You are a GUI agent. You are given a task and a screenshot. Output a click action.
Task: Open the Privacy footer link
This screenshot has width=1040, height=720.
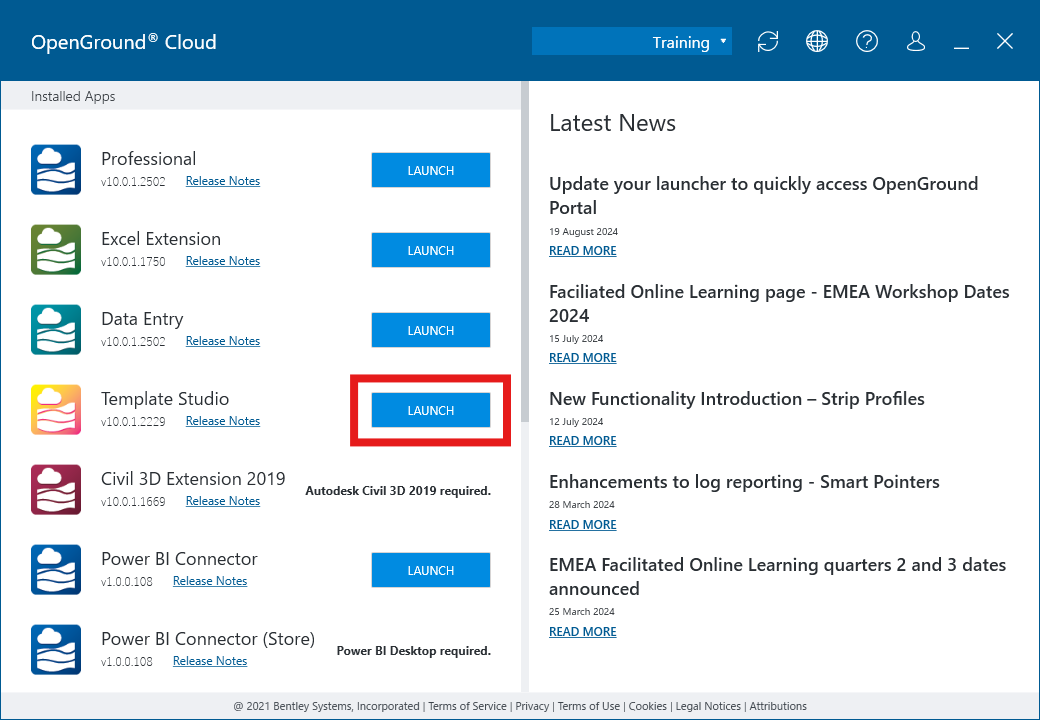(532, 706)
